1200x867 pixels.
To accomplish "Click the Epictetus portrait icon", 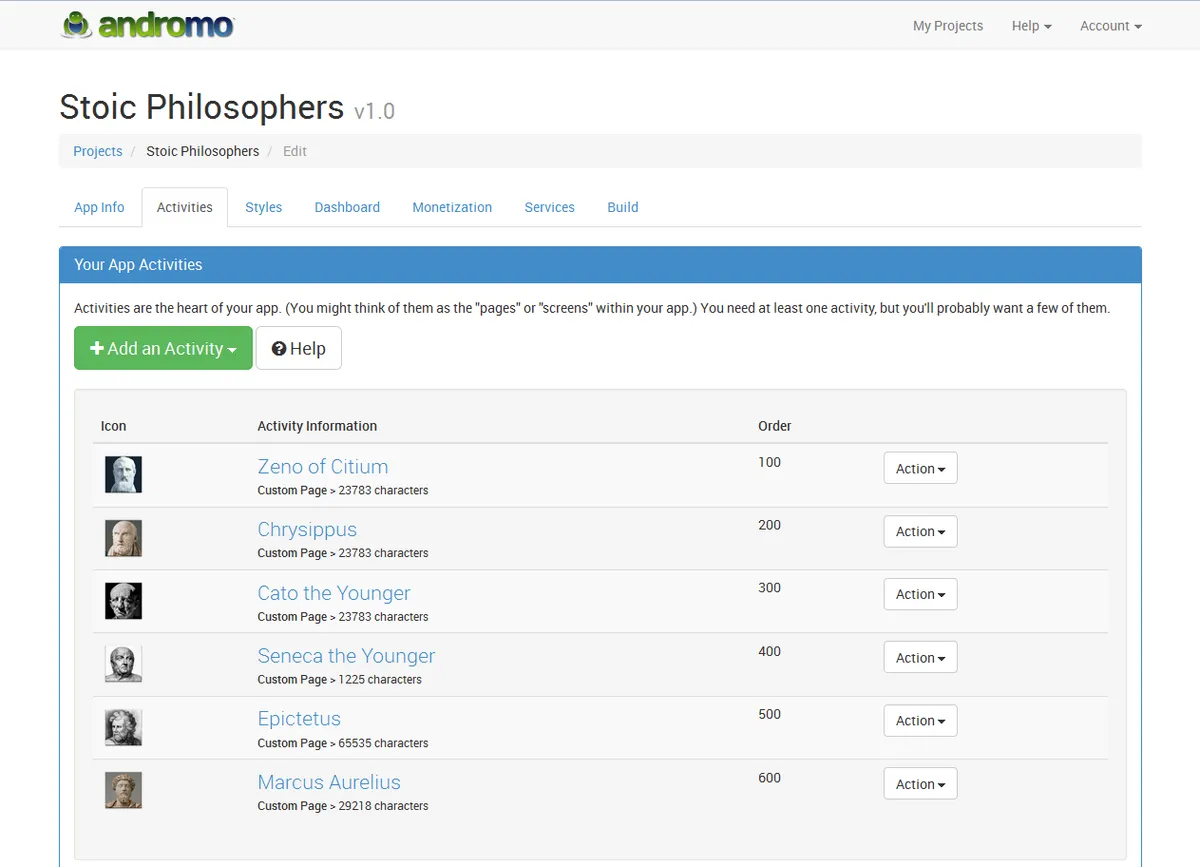I will click(123, 727).
